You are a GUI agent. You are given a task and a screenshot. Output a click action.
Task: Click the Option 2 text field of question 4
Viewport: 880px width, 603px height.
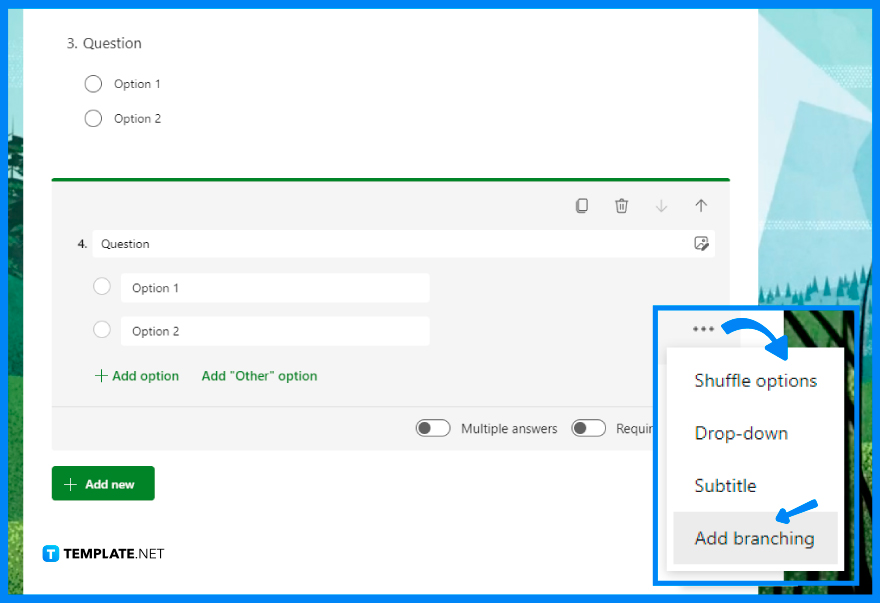coord(275,330)
